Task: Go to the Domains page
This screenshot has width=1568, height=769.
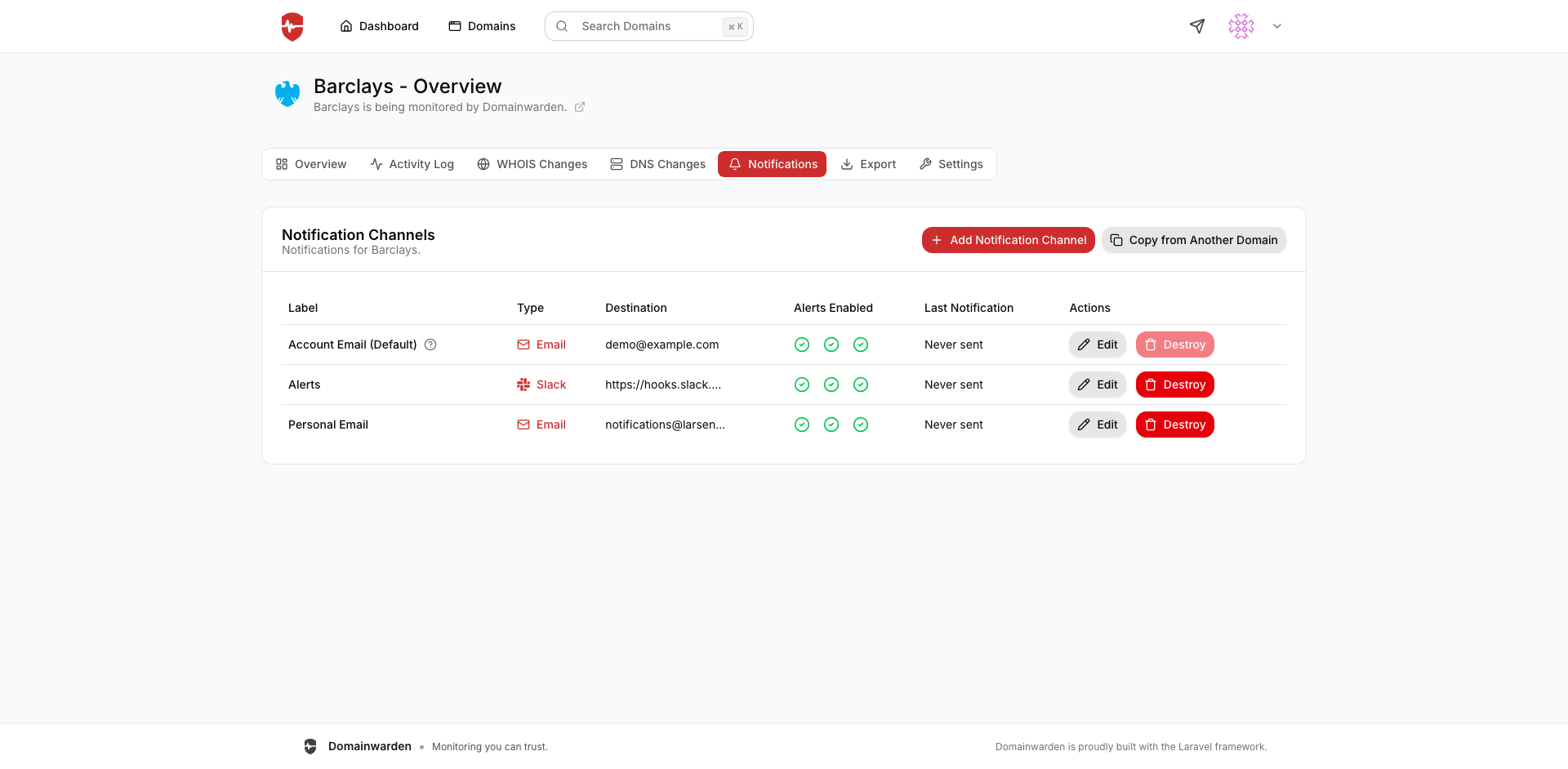Action: coord(482,26)
